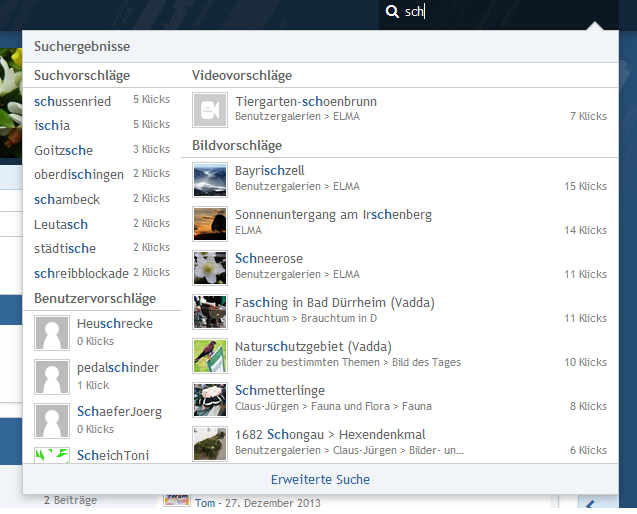Open user pedalschinder profile name
Viewport: 637px width, 514px height.
pos(118,368)
